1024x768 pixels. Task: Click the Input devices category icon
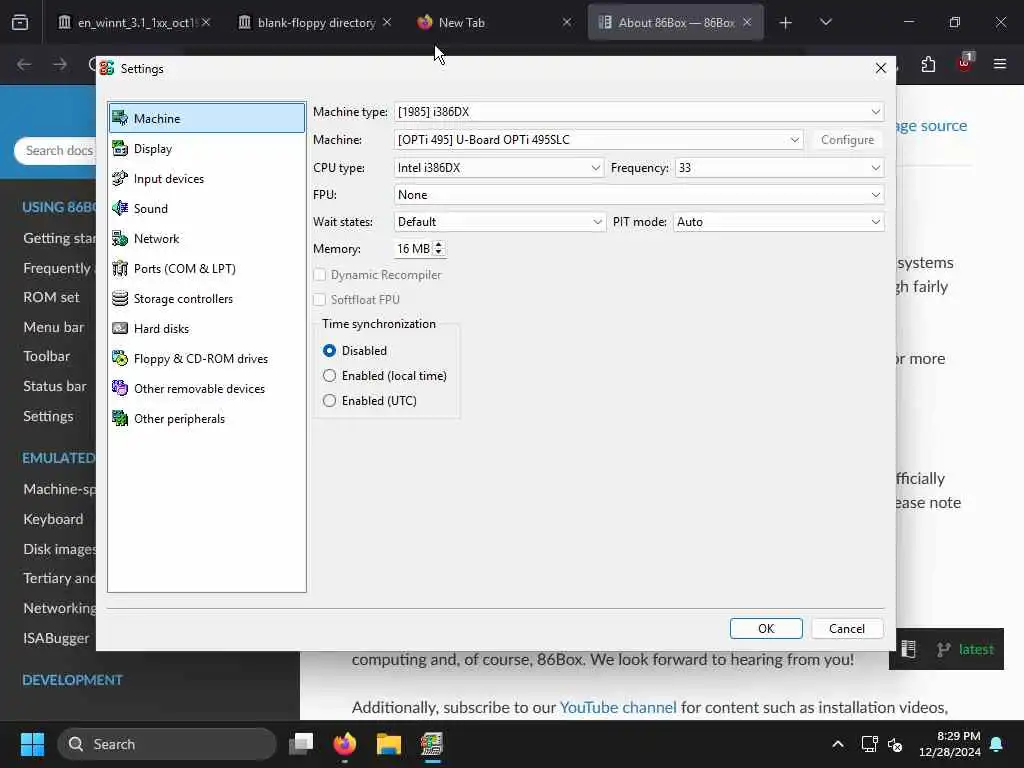coord(120,178)
